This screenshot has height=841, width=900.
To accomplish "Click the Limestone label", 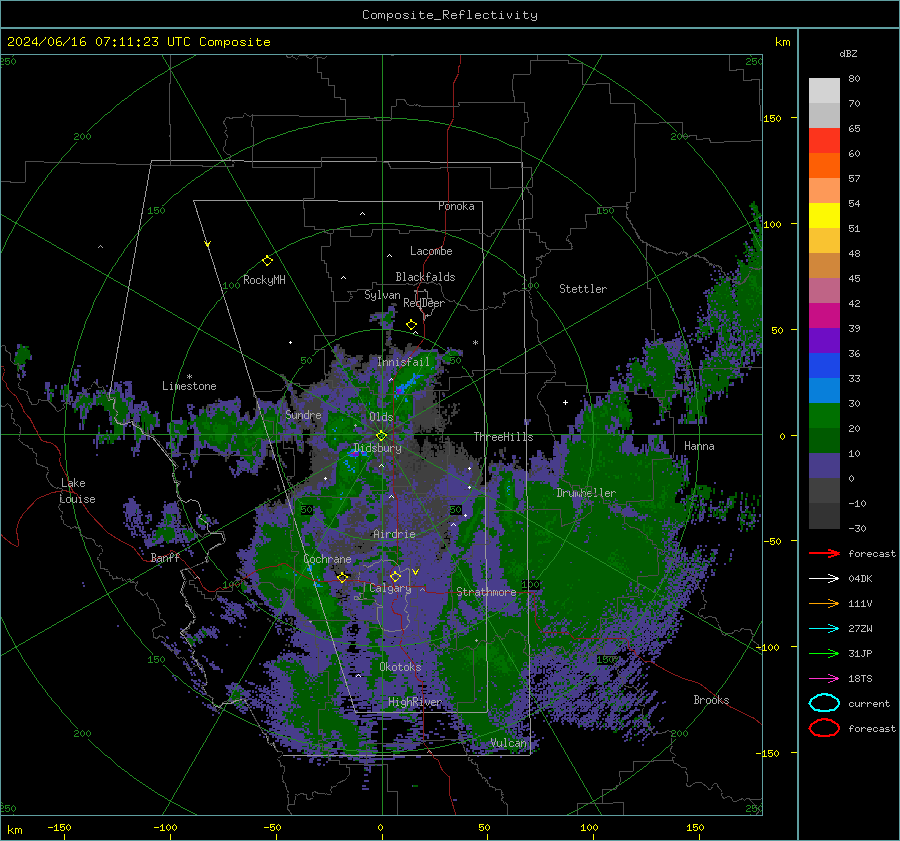I will click(x=189, y=386).
